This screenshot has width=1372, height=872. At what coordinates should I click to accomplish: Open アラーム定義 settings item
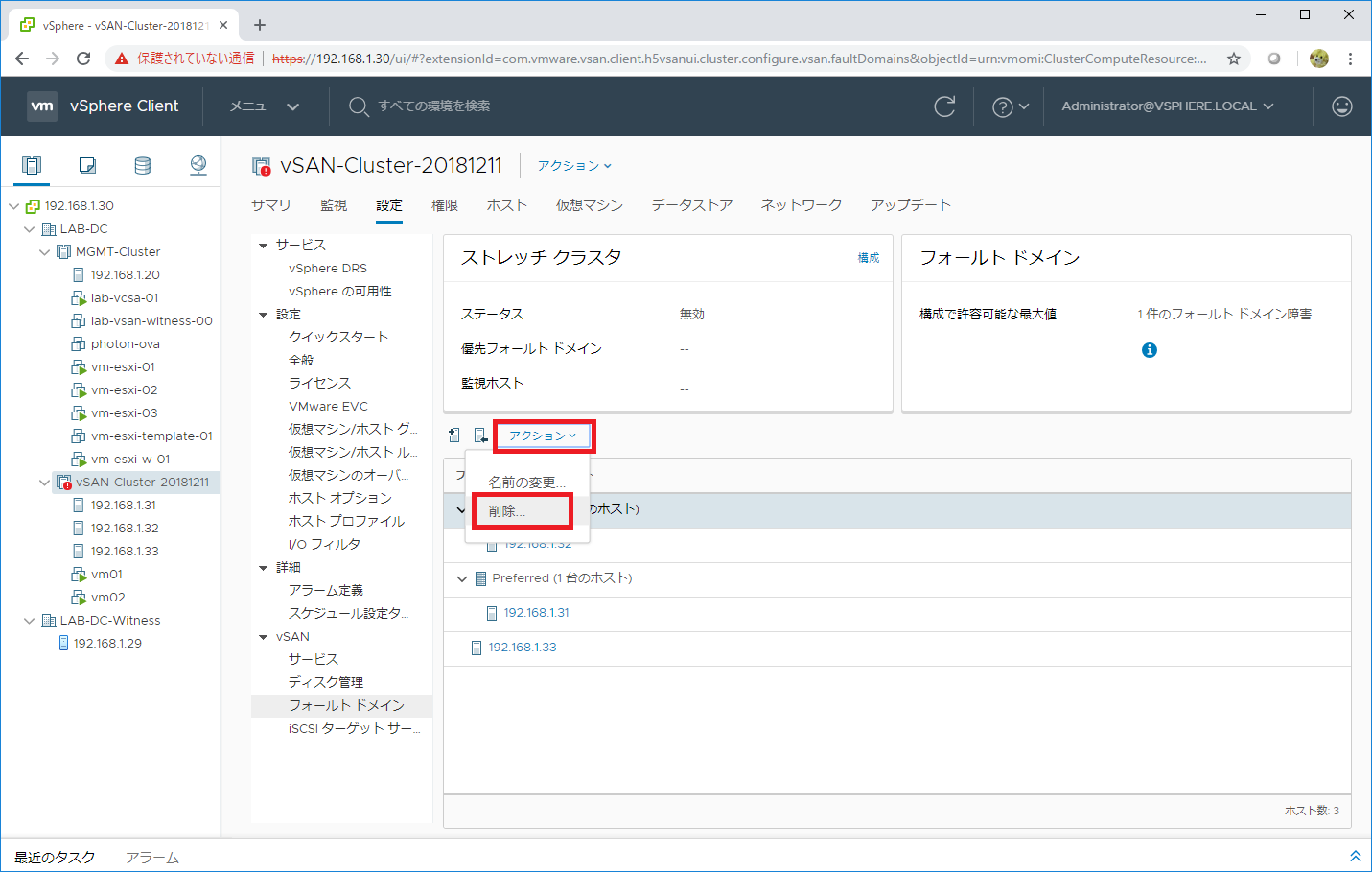pyautogui.click(x=326, y=591)
